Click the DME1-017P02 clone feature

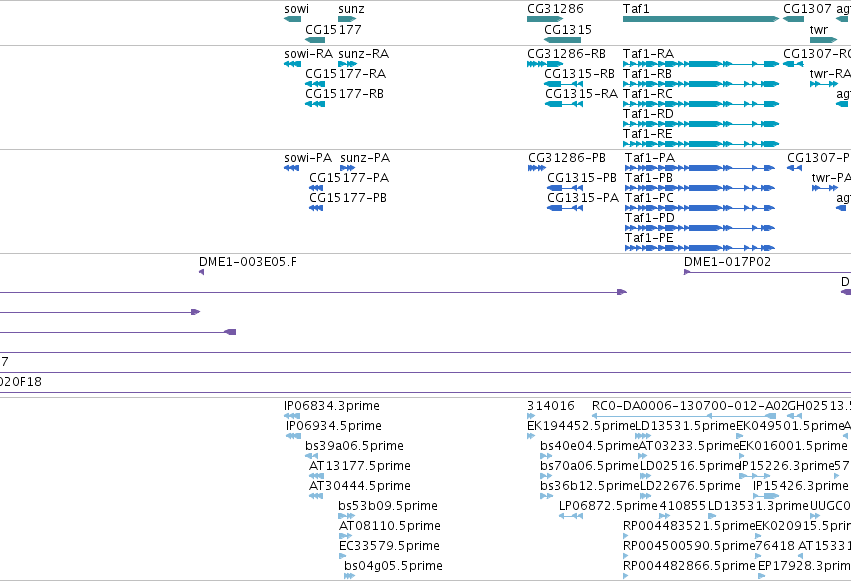click(x=767, y=272)
